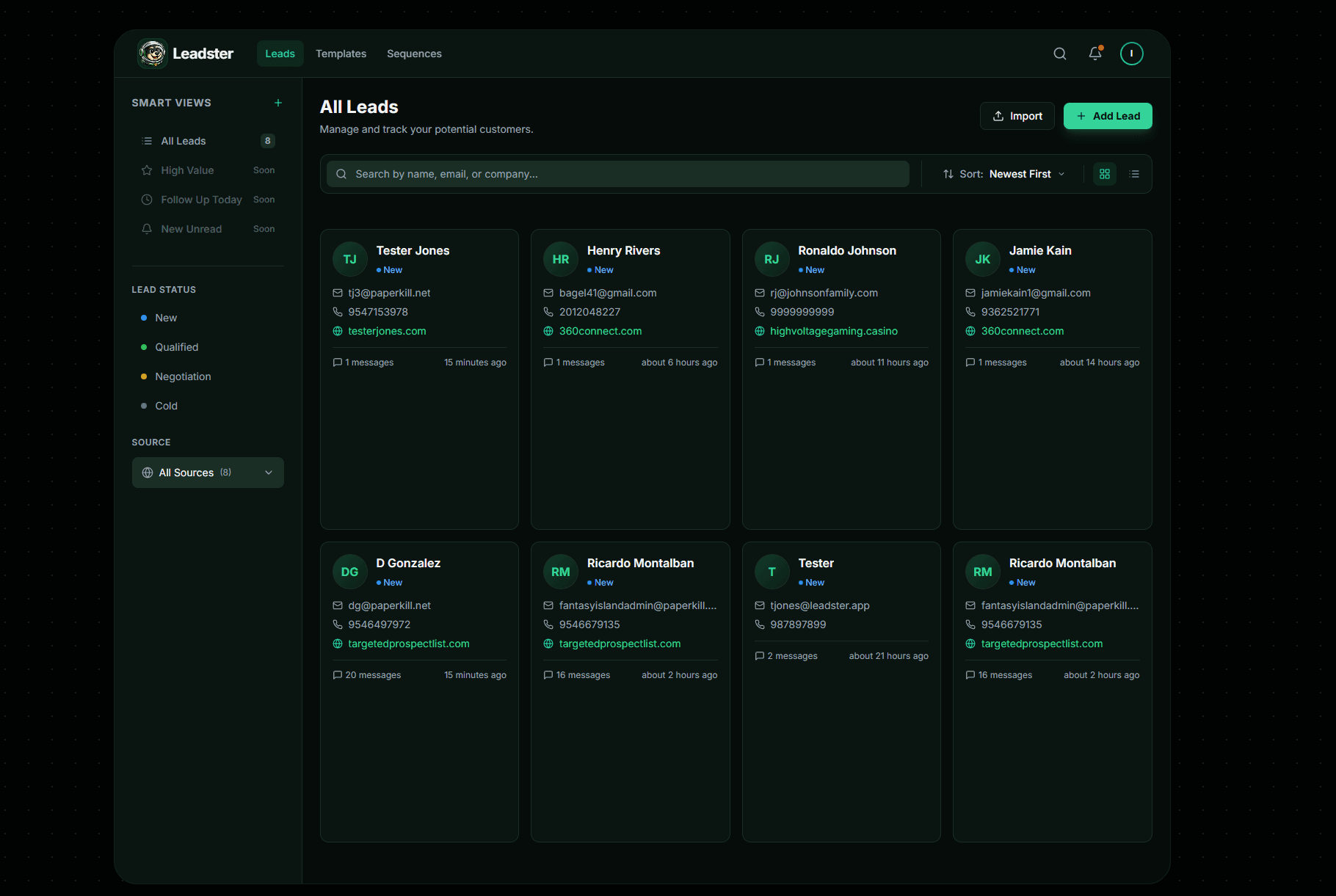Expand the All Sources dropdown
The image size is (1336, 896).
[208, 473]
